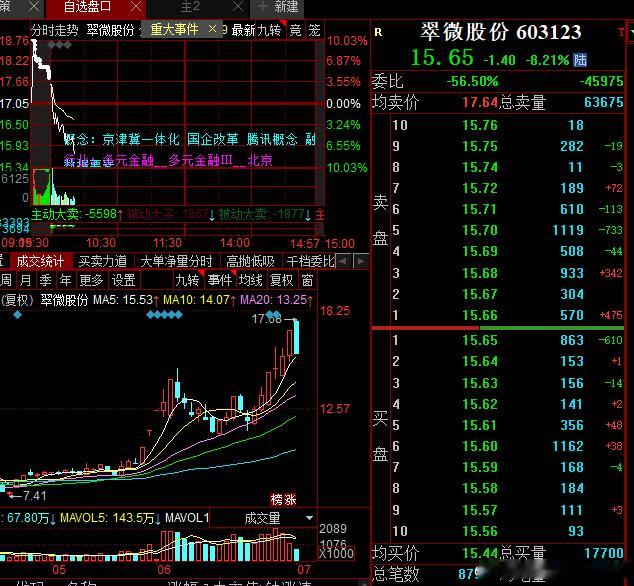Click the 重大事件 label
Image resolution: width=634 pixels, height=586 pixels.
pos(174,29)
